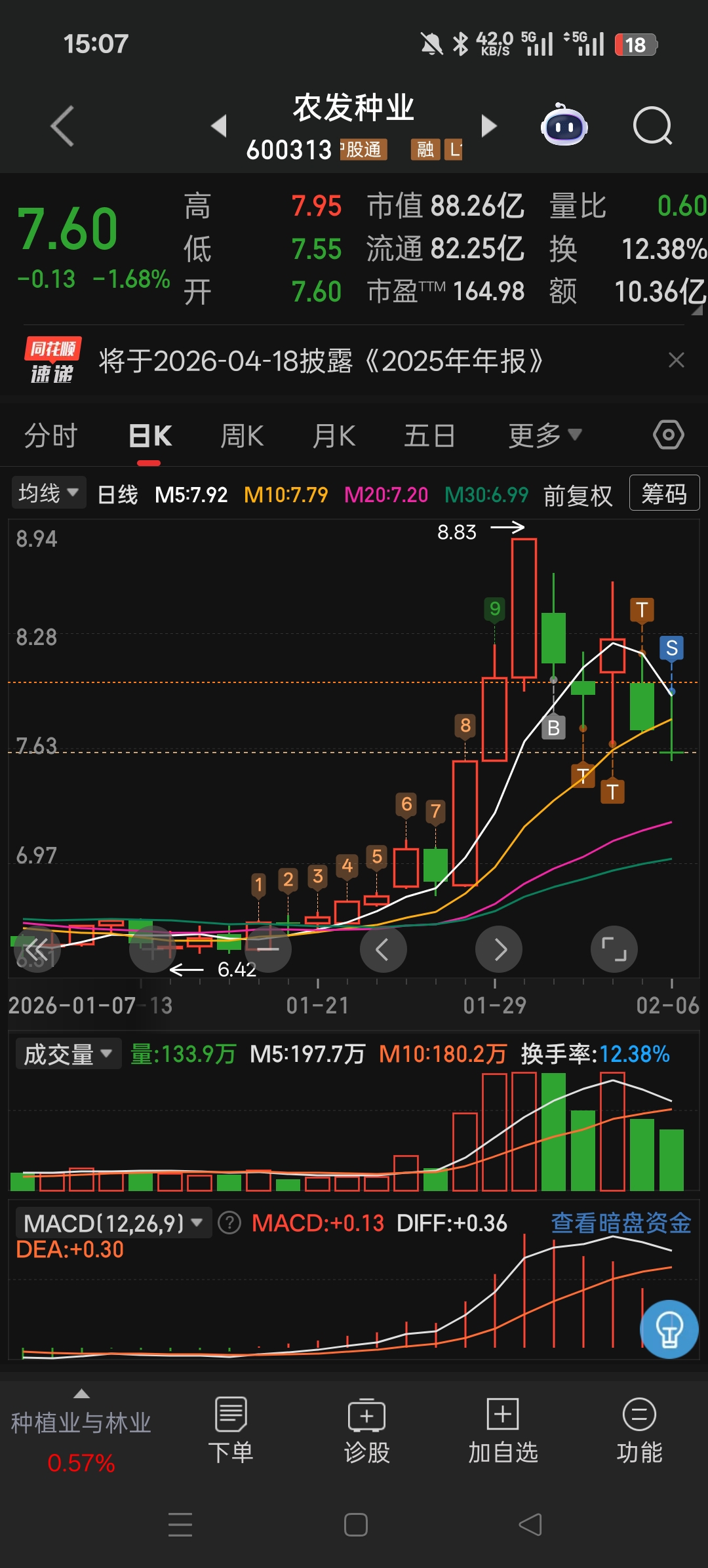Expand the 更多 dropdown

(545, 436)
